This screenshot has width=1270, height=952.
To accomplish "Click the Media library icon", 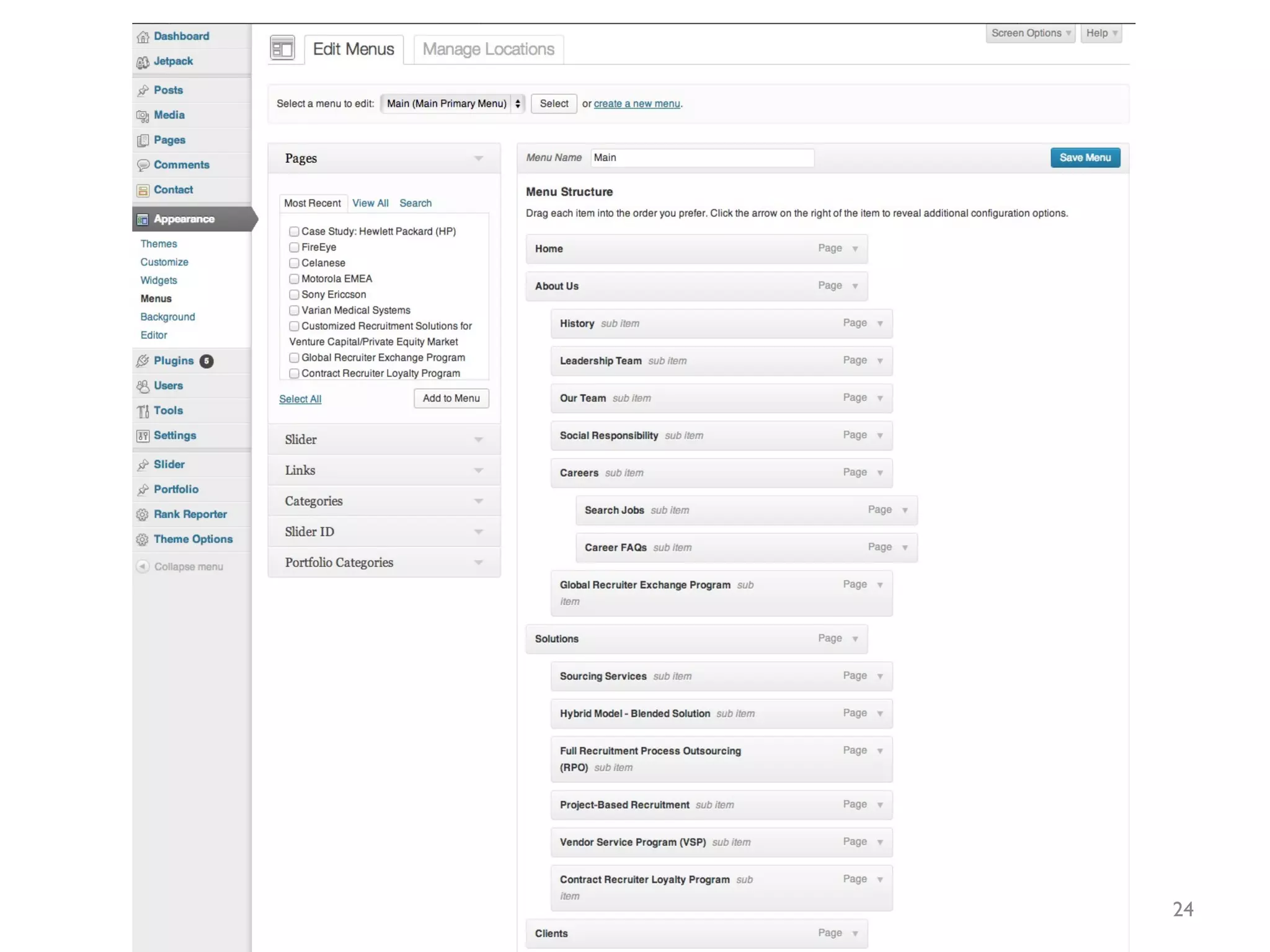I will point(143,116).
